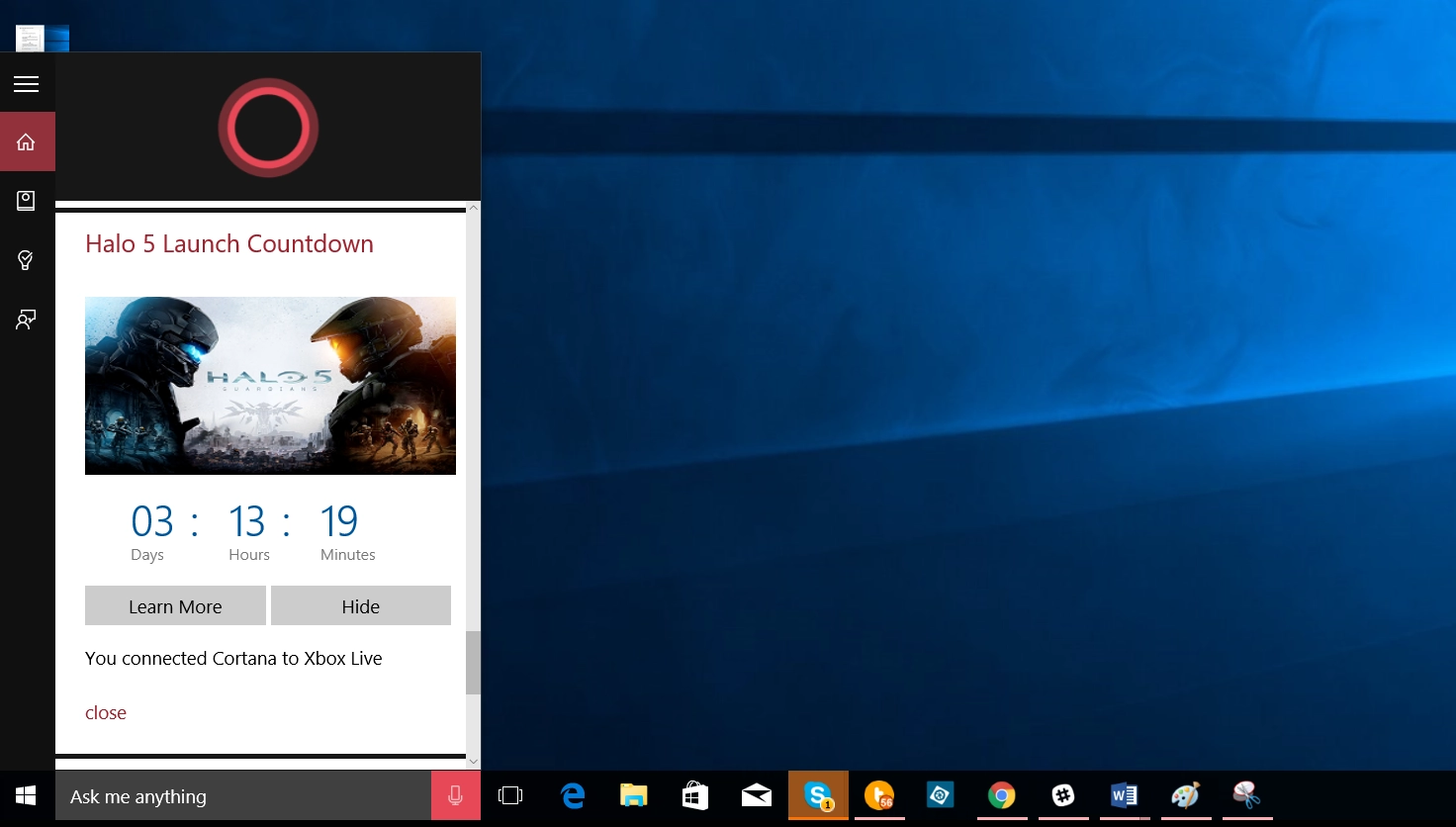
Task: Switch to Google Chrome in the taskbar
Action: click(1002, 795)
